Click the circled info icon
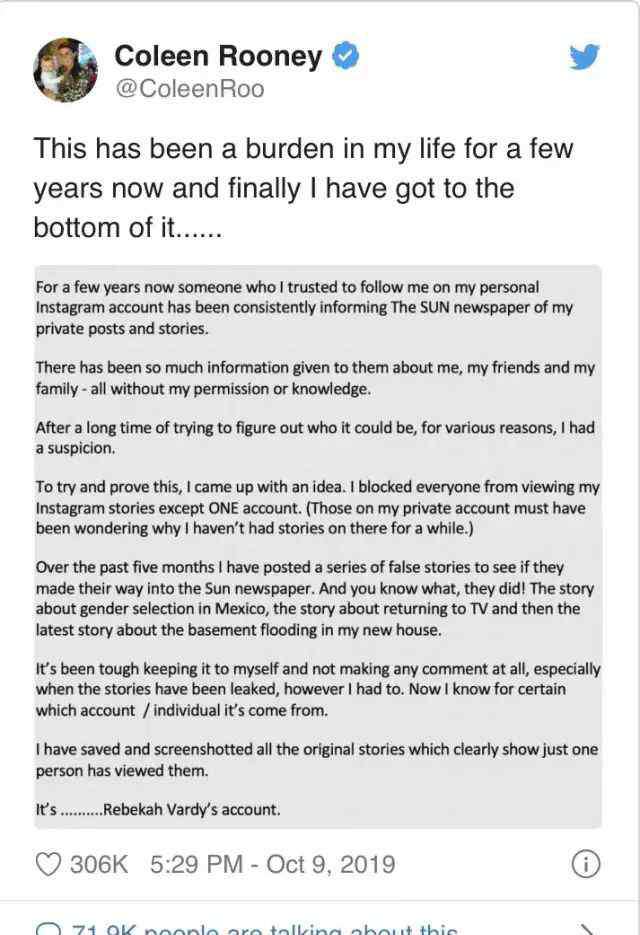This screenshot has width=640, height=935. click(x=586, y=864)
